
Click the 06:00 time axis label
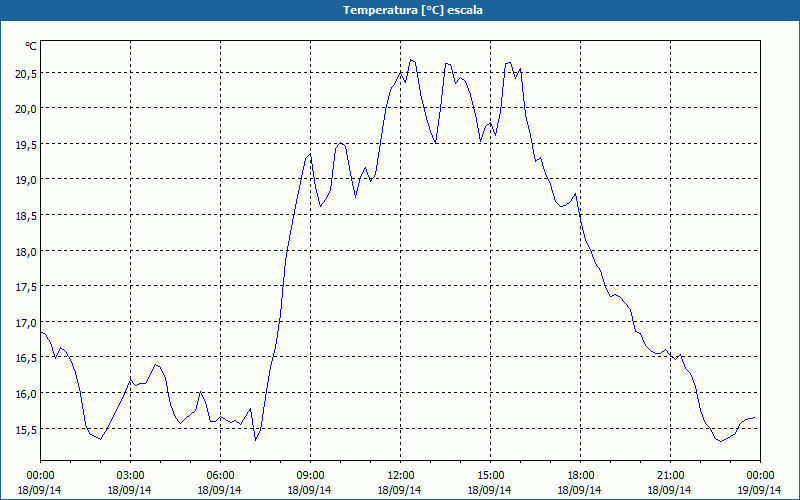coord(220,476)
